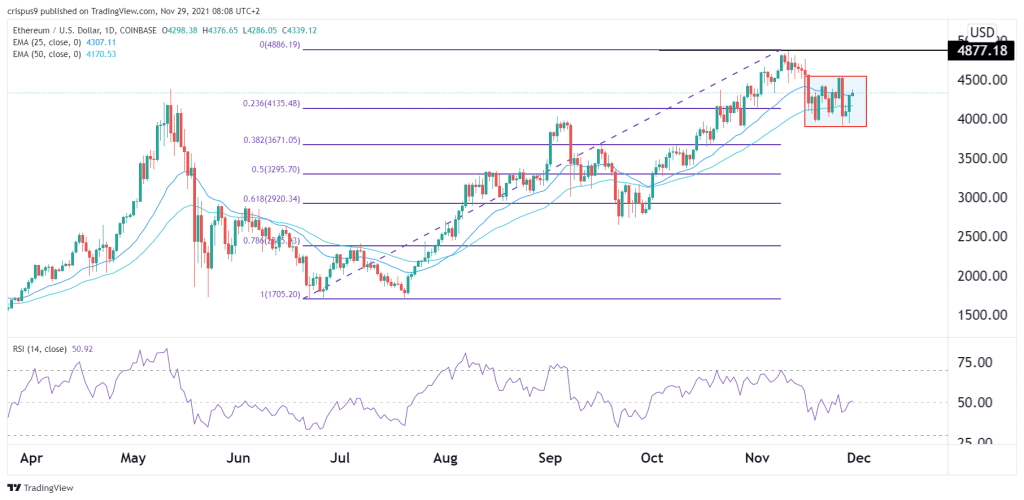Click the Aug label on time axis

click(x=444, y=458)
